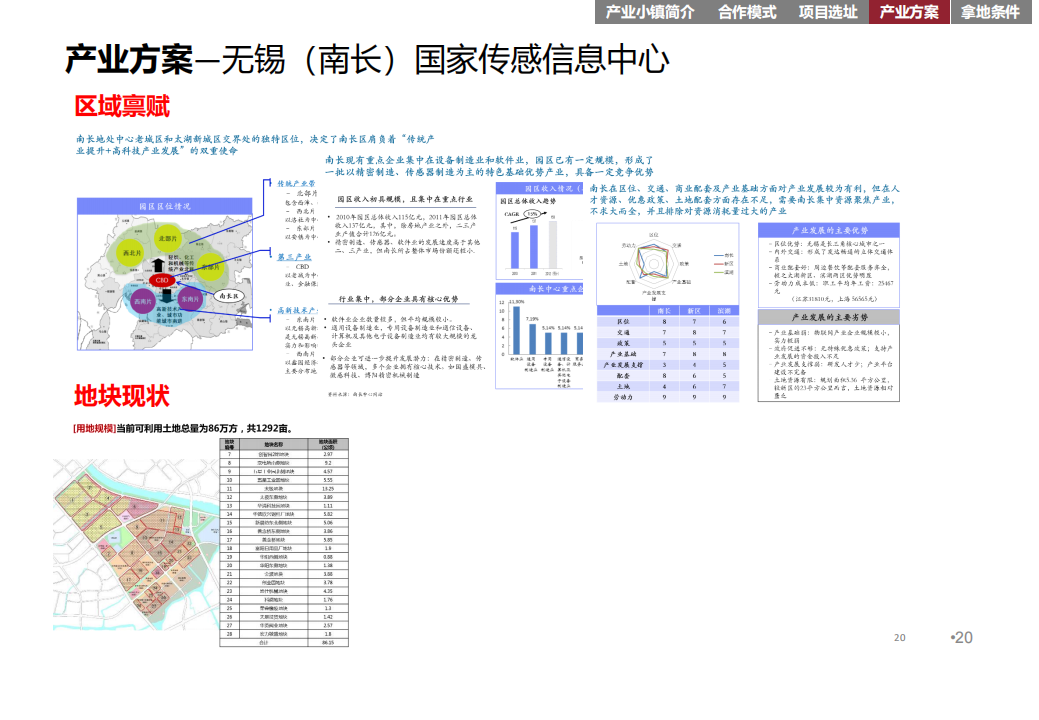The width and height of the screenshot is (1039, 720).
Task: Select the red heading 地块现状
Action: point(121,395)
